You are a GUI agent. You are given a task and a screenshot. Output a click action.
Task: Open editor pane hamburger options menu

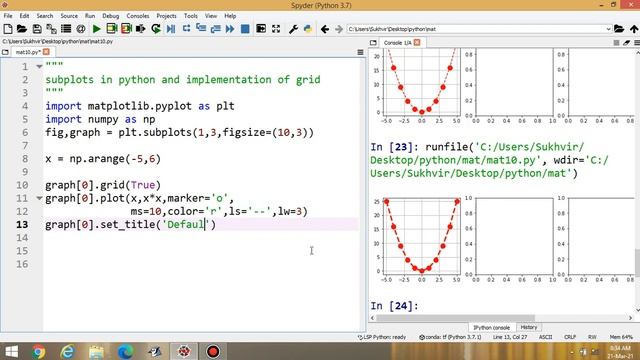360,52
